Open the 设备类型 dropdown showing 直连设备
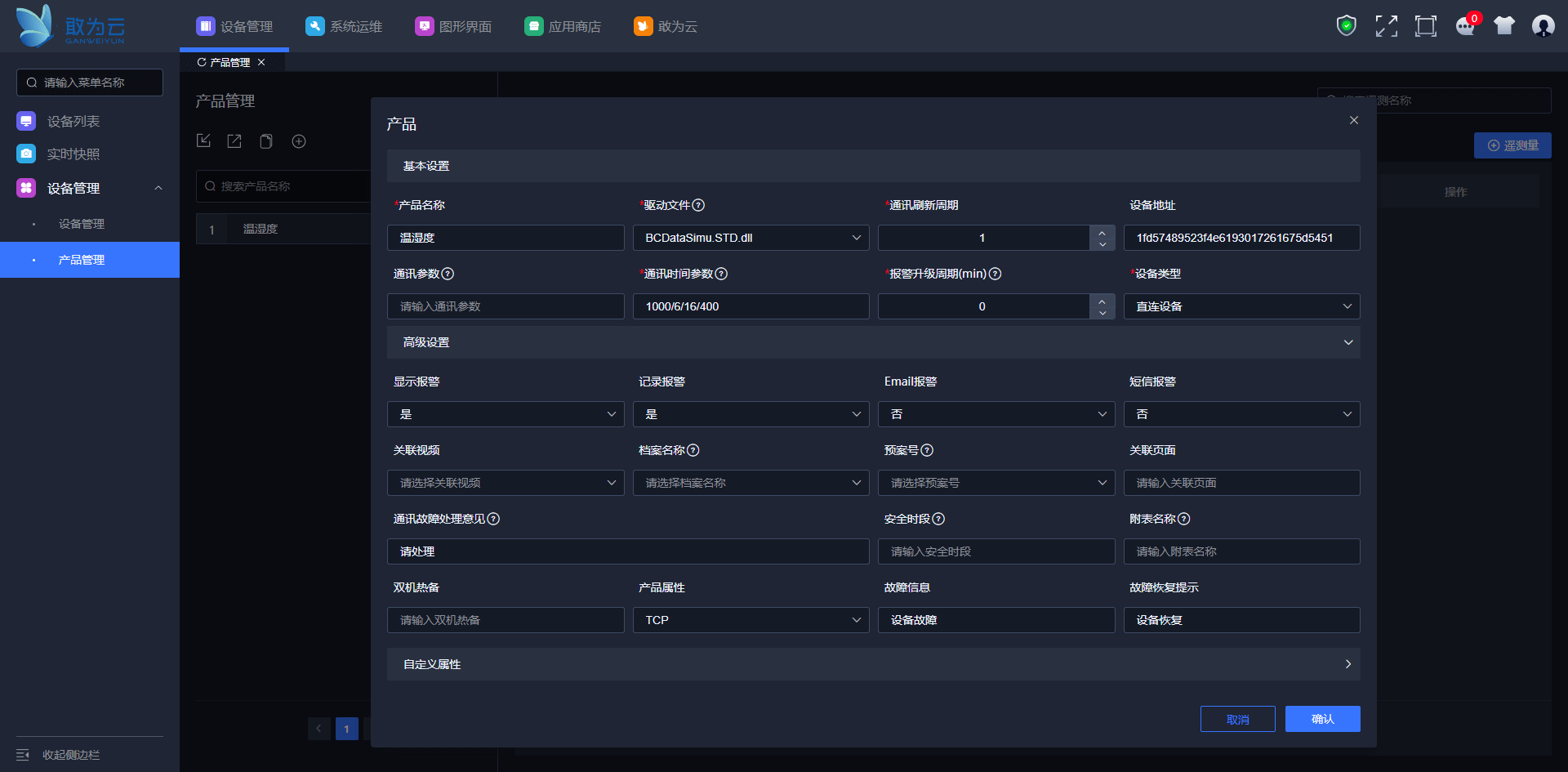 1241,306
